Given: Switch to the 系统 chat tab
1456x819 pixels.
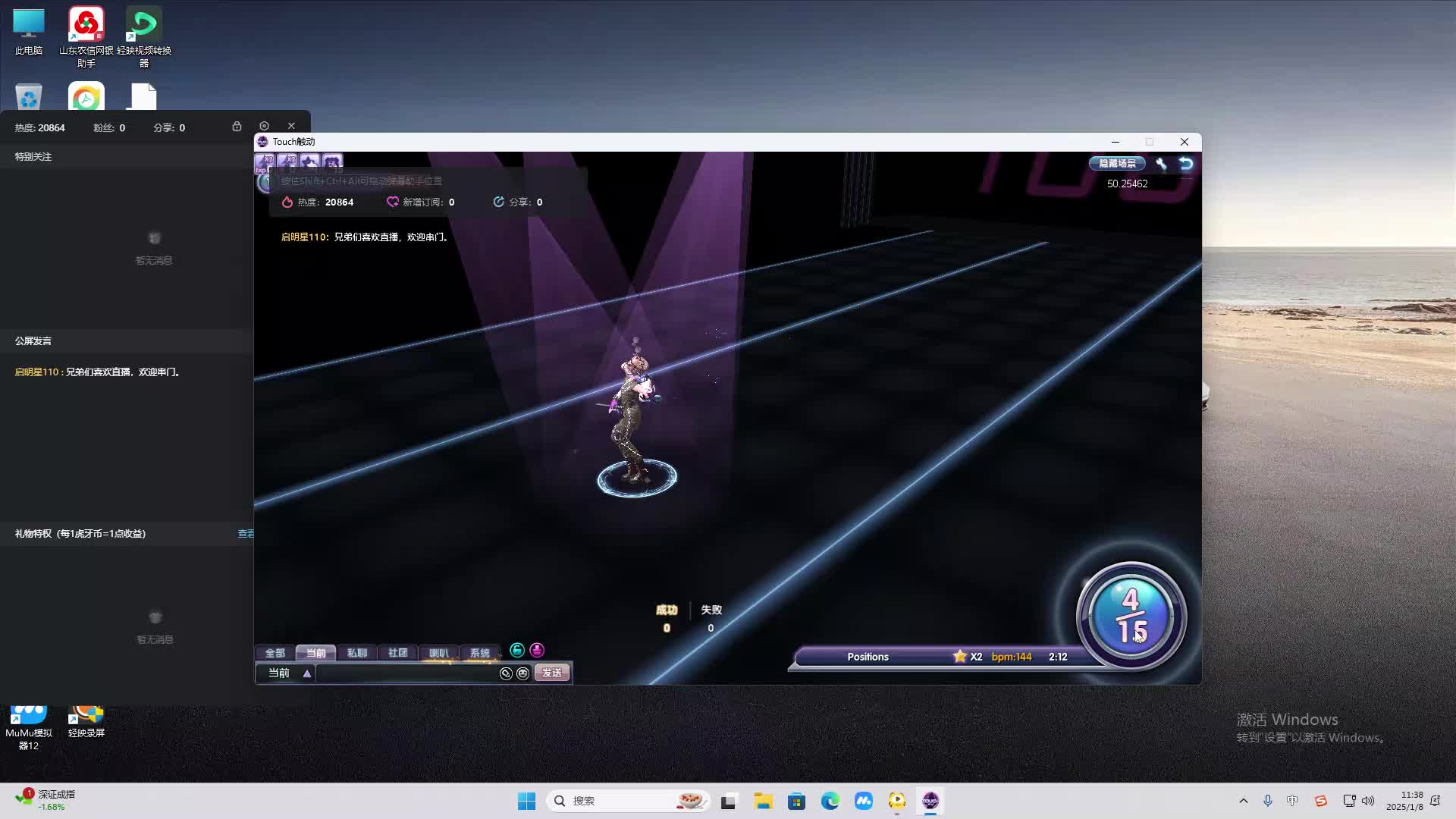Looking at the screenshot, I should point(479,653).
